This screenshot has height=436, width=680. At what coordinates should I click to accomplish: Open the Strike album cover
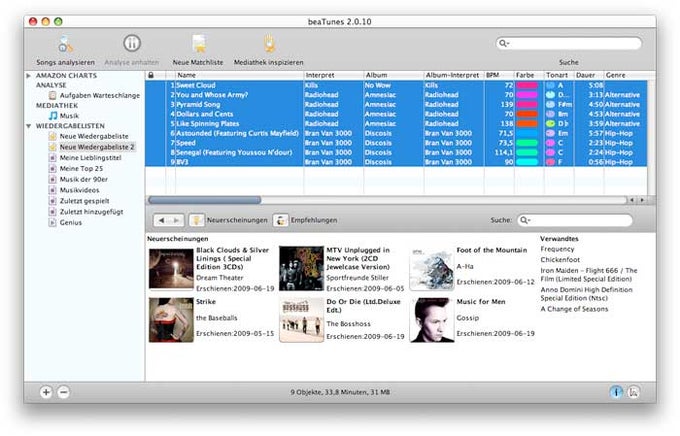point(171,320)
